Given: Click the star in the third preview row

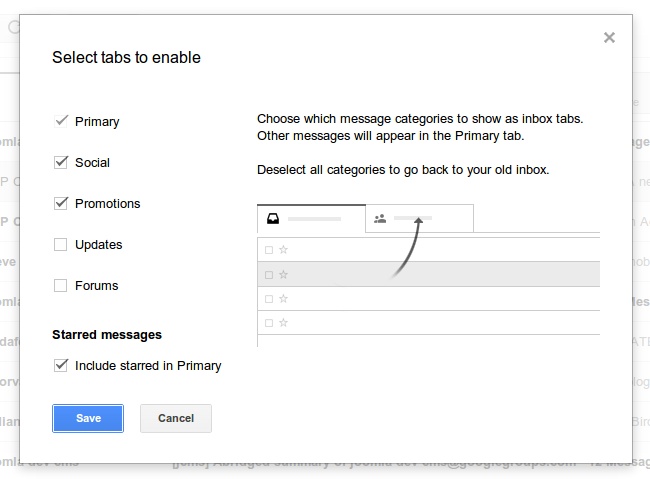Looking at the screenshot, I should (x=283, y=298).
